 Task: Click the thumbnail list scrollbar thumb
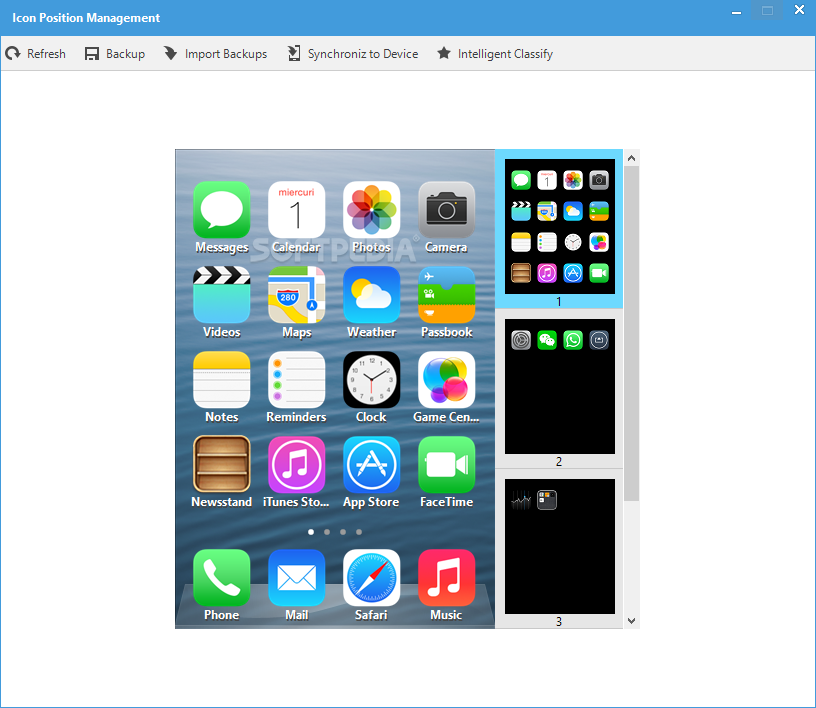tap(631, 334)
